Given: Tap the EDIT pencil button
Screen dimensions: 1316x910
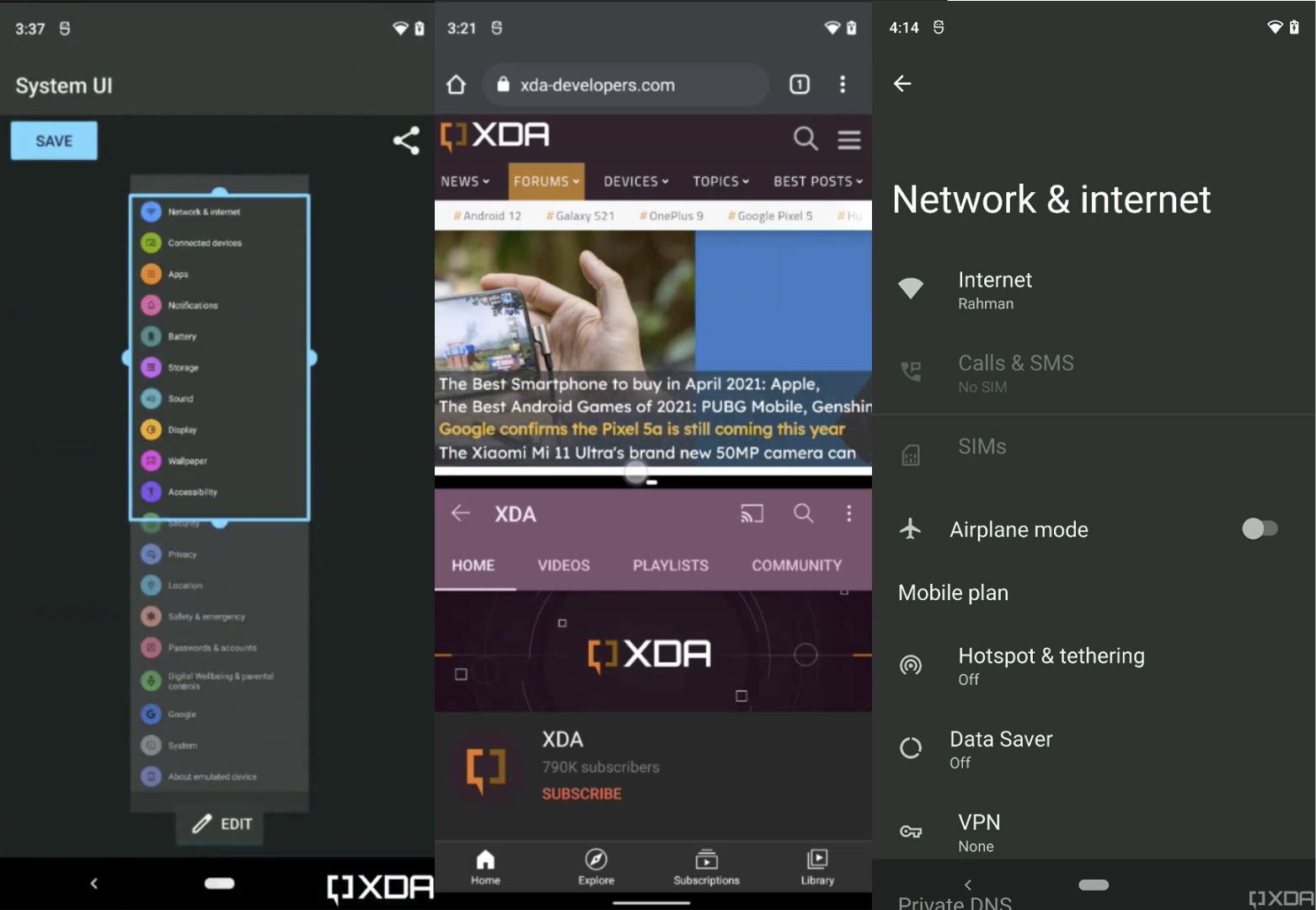Looking at the screenshot, I should point(221,824).
